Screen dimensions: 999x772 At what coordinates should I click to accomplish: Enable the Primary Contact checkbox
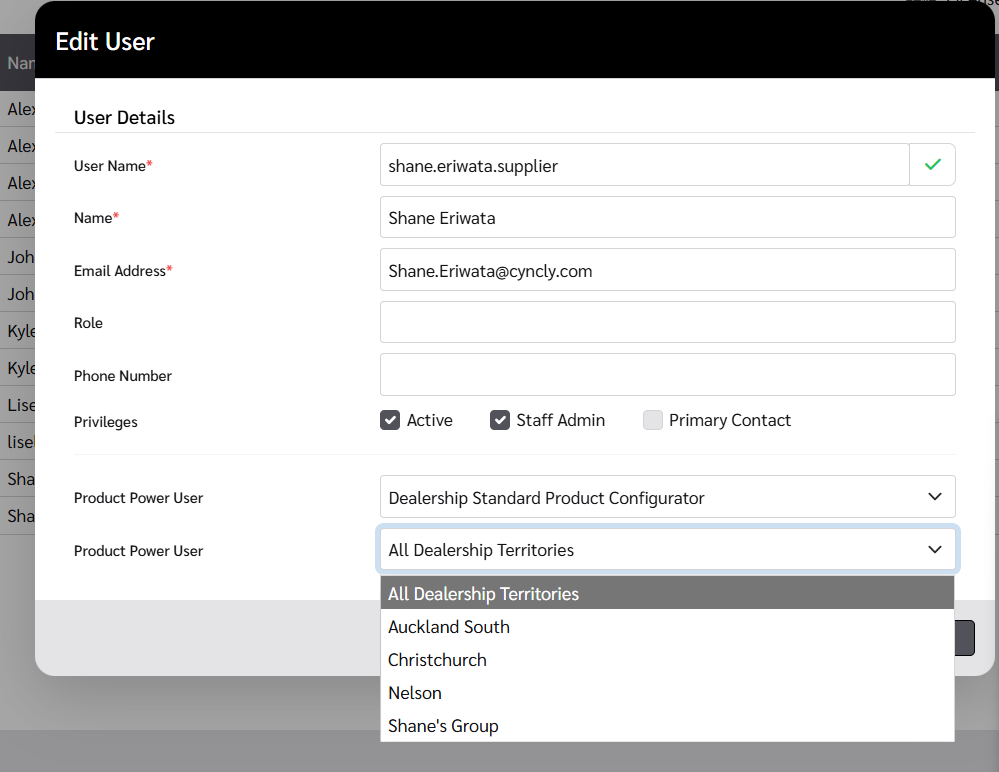tap(653, 420)
